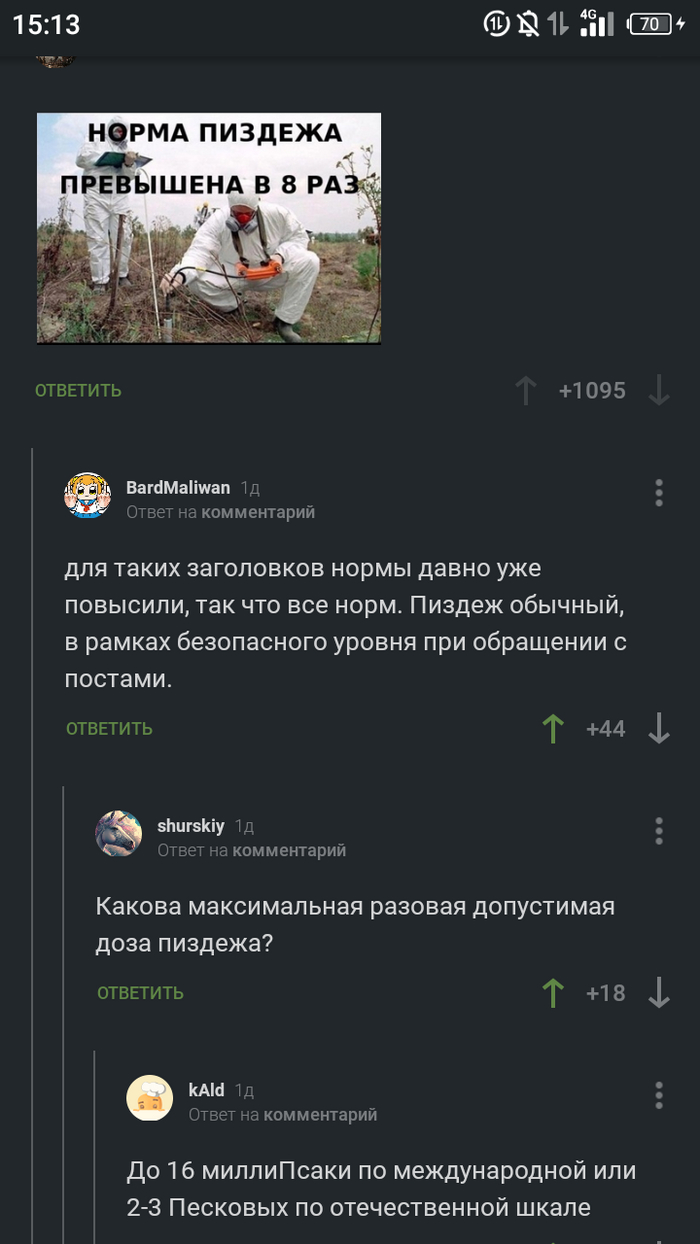This screenshot has height=1244, width=700.
Task: Open the НОРМА ПИЗДЕЖА meme image
Action: point(209,228)
